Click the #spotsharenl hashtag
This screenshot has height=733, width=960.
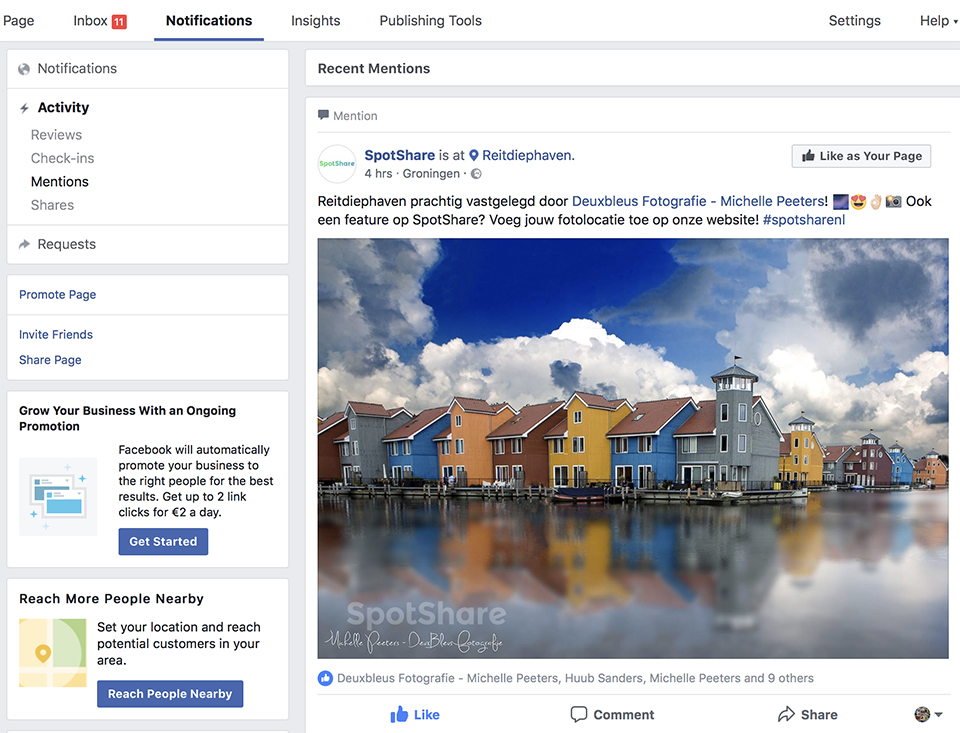[803, 220]
